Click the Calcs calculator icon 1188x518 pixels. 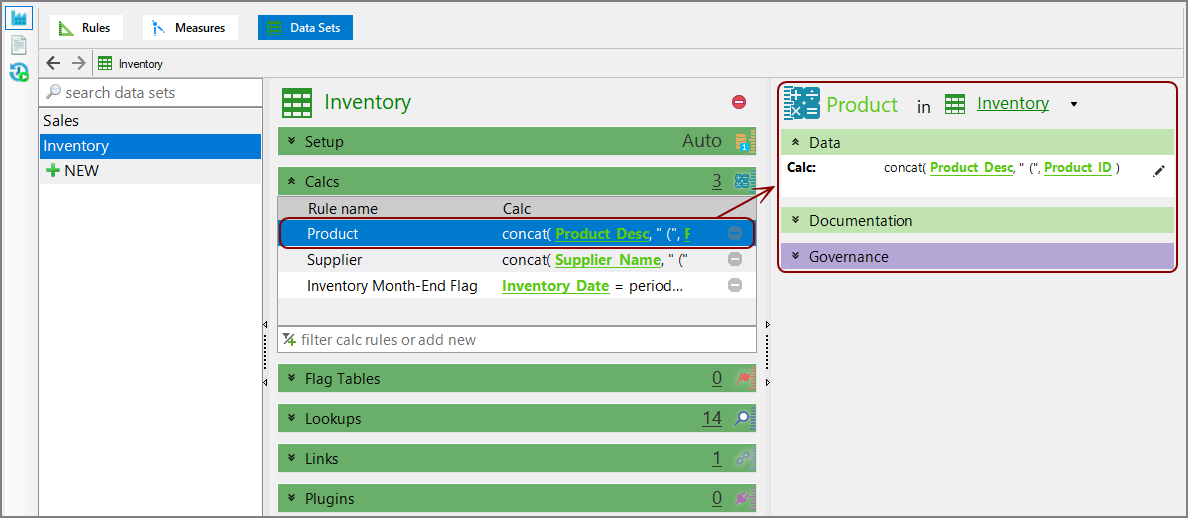tap(744, 182)
